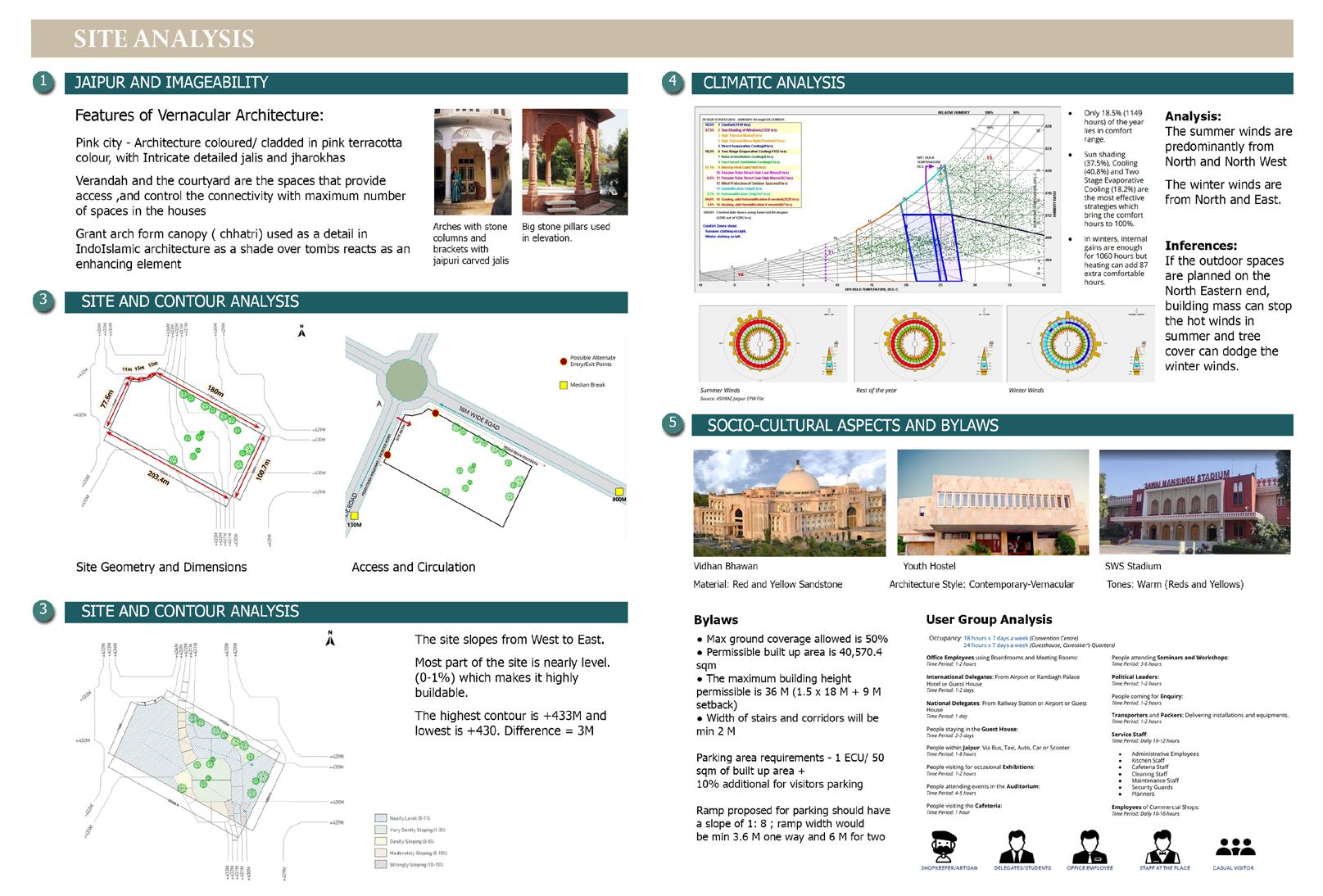The image size is (1323, 896).
Task: Select the Moderately Sloping (5-10%) legend swatch
Action: (x=380, y=853)
